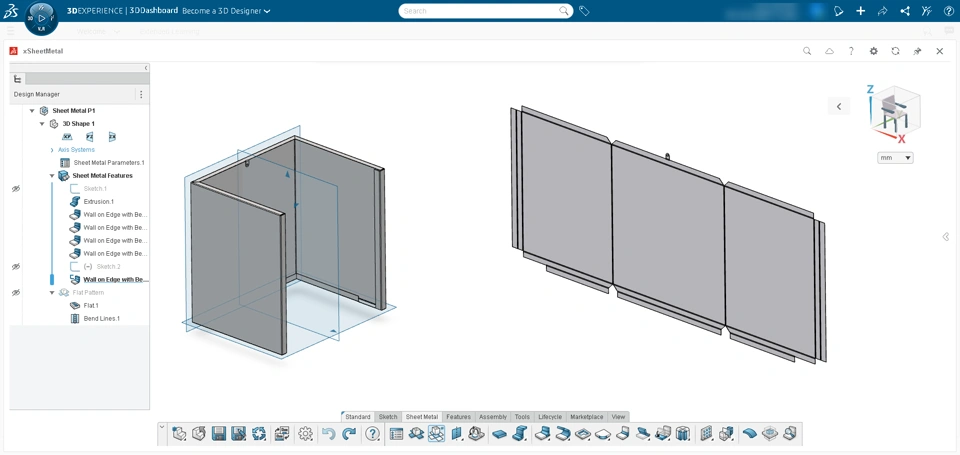
Task: Open the xSheetMetal help question mark
Action: coord(851,51)
